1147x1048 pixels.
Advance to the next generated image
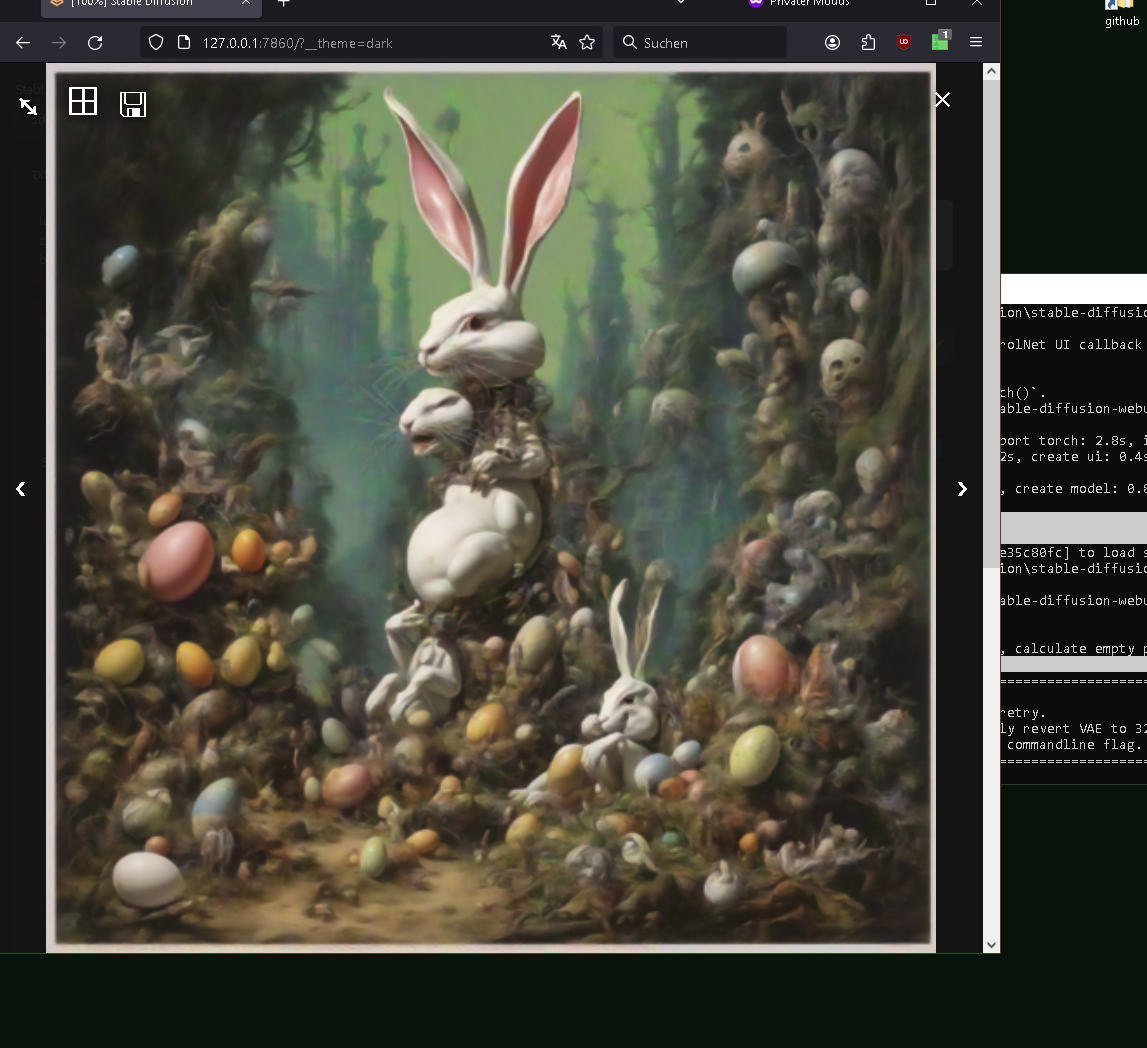[x=962, y=489]
